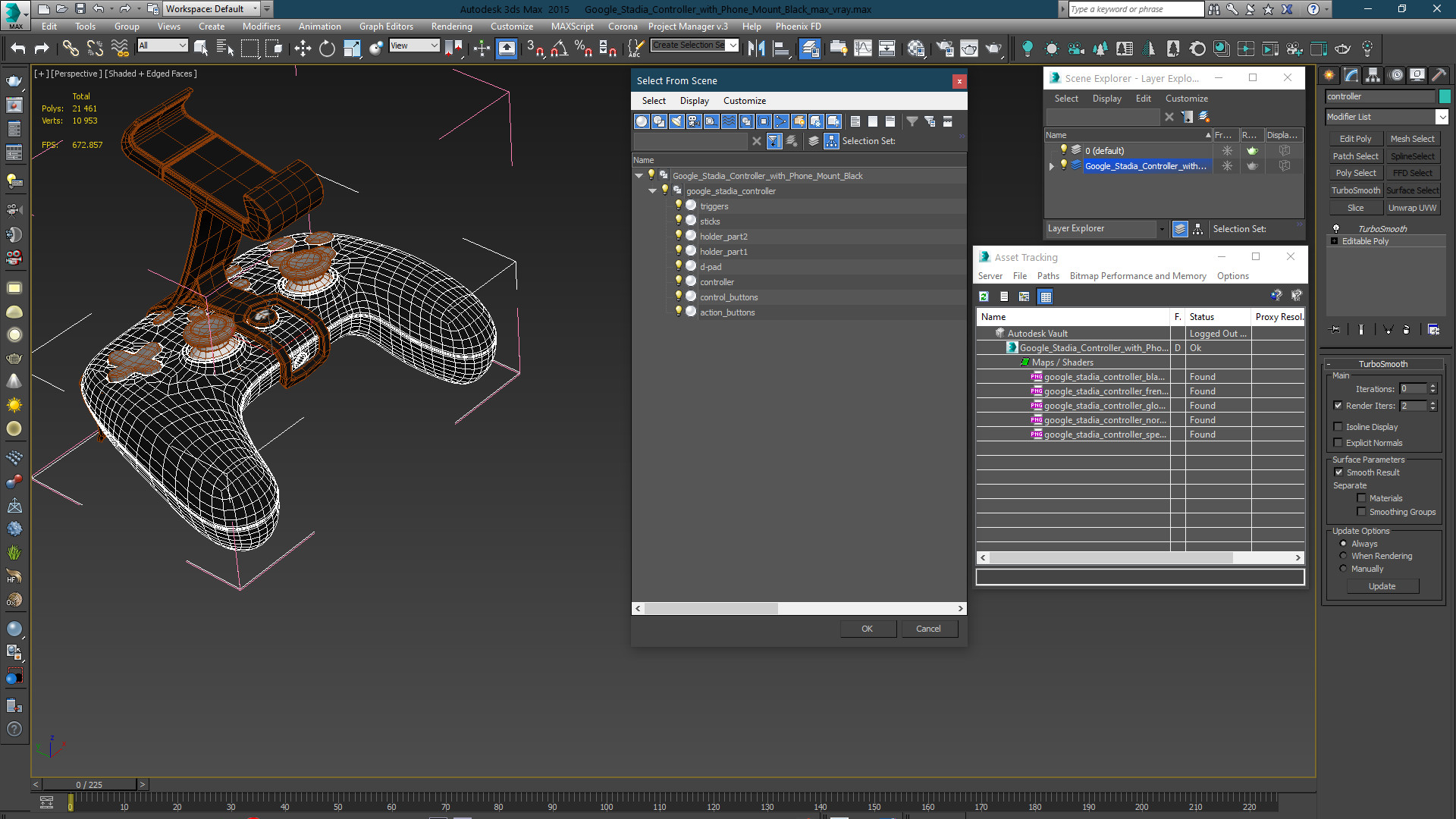Viewport: 1456px width, 819px height.
Task: Select the Move tool in main toolbar
Action: (303, 49)
